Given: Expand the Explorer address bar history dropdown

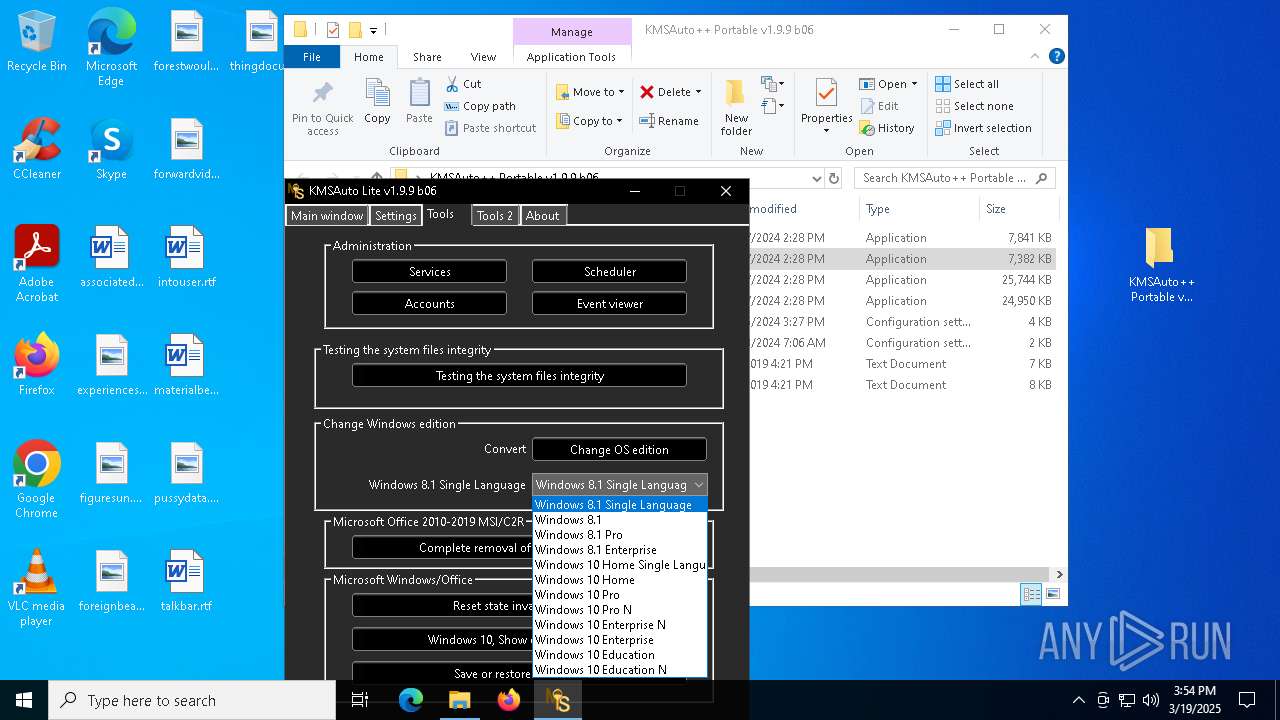Looking at the screenshot, I should pyautogui.click(x=817, y=178).
